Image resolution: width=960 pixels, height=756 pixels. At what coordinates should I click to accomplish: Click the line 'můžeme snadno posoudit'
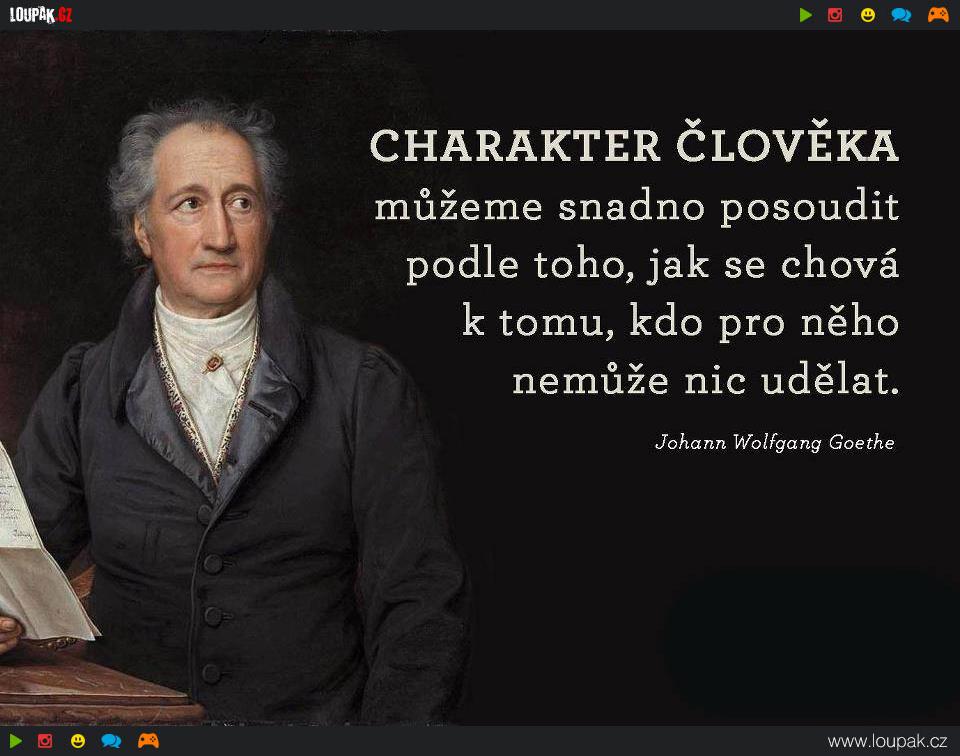(x=637, y=209)
